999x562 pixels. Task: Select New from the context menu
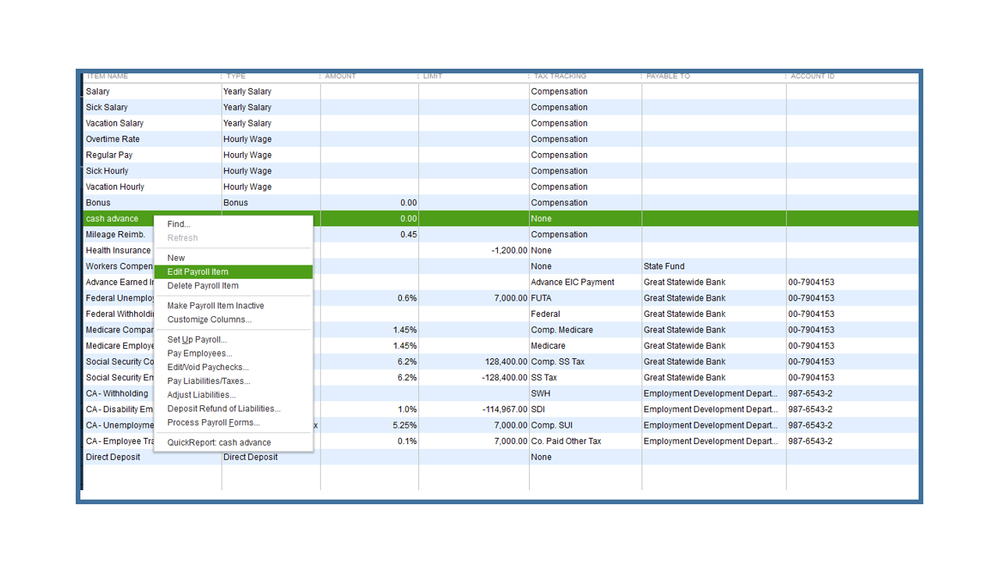[176, 258]
